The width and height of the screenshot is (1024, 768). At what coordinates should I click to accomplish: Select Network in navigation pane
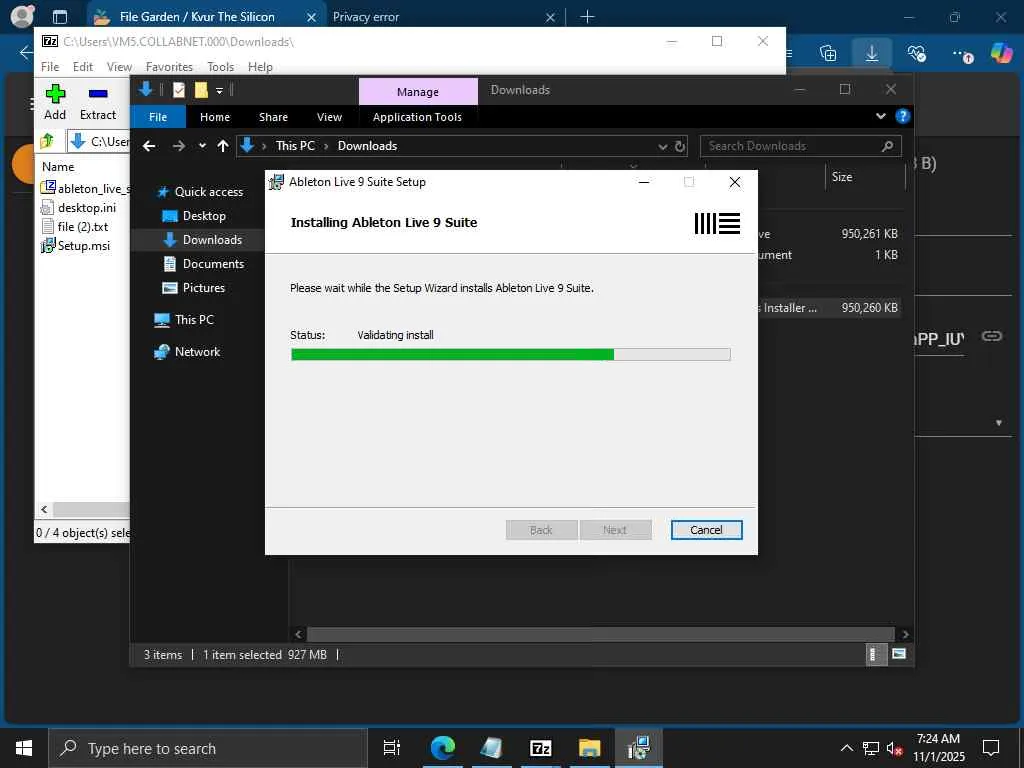coord(188,352)
